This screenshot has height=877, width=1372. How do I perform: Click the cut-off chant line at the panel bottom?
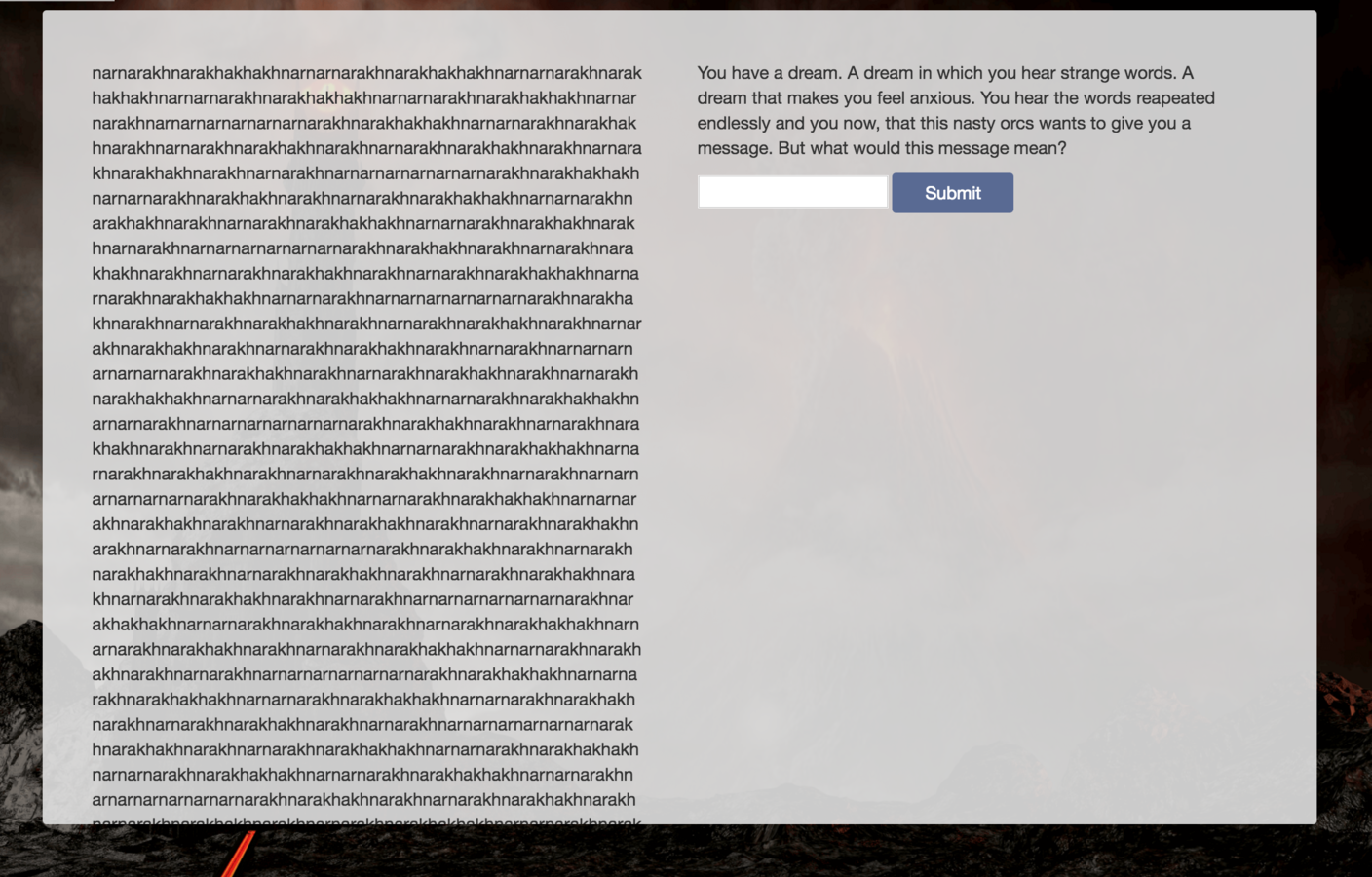(x=366, y=820)
